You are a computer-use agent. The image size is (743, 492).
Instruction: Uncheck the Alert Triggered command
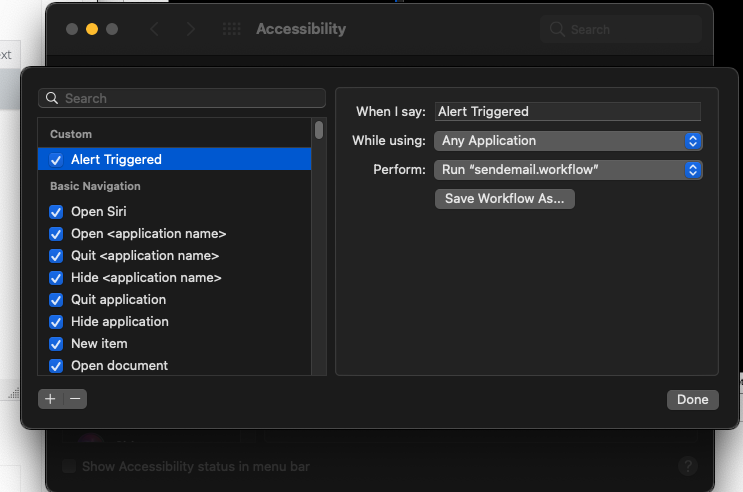(57, 159)
